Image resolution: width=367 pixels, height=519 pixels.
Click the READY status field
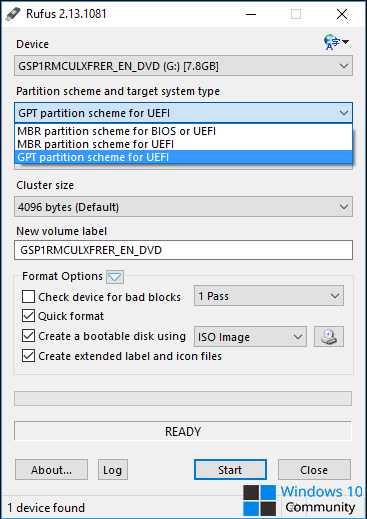click(183, 431)
